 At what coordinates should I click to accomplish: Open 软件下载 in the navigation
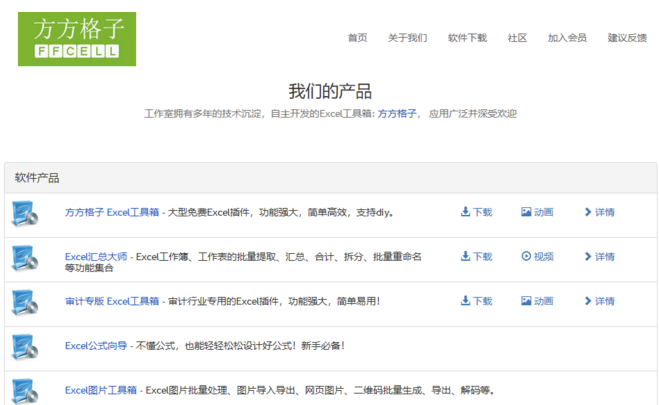coord(467,38)
